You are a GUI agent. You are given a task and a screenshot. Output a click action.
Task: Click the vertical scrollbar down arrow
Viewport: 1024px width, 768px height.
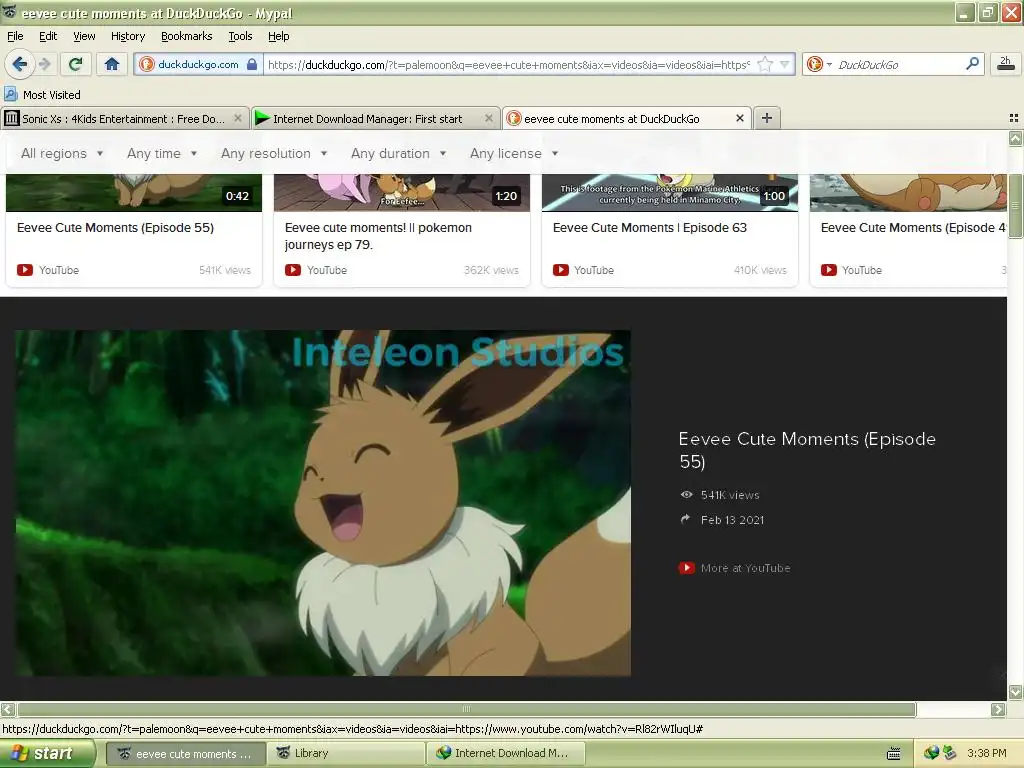[1015, 691]
